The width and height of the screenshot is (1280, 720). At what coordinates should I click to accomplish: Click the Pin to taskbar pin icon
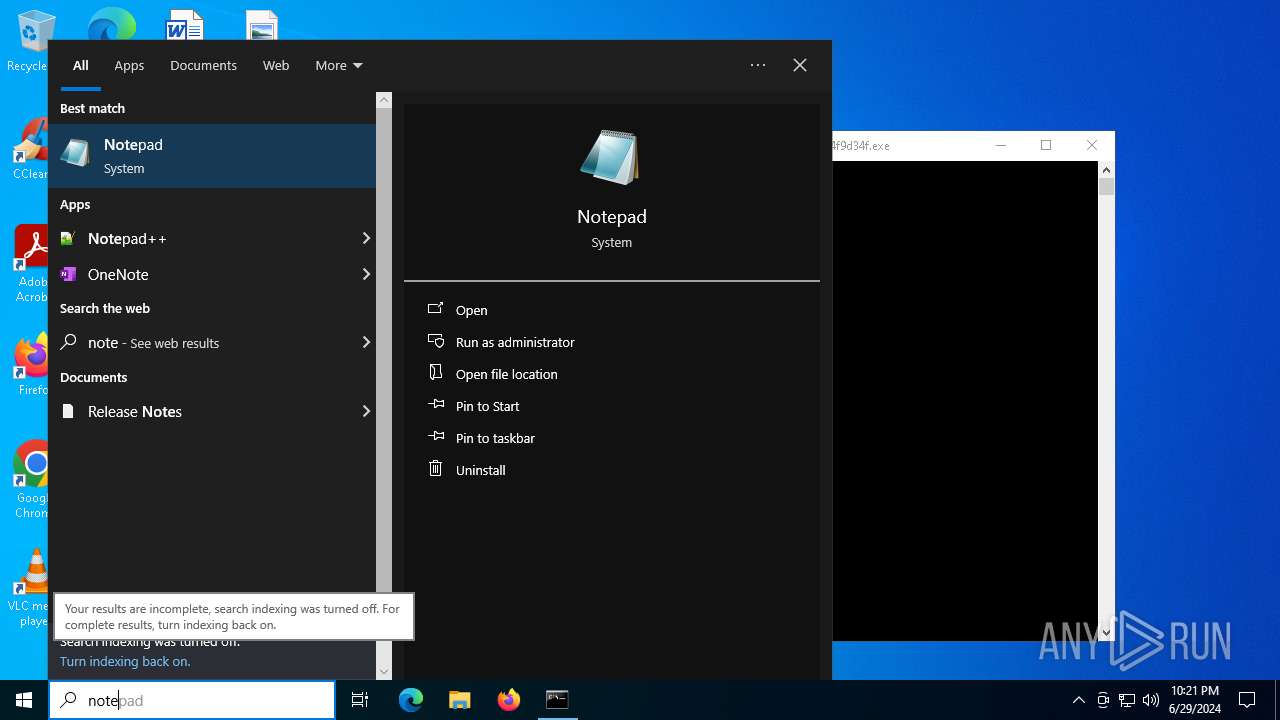(435, 437)
